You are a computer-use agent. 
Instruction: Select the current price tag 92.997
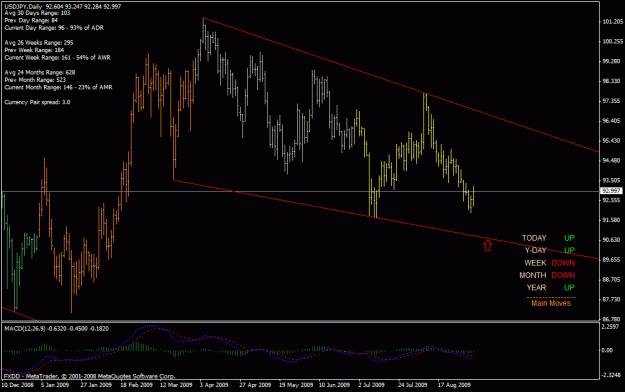612,191
